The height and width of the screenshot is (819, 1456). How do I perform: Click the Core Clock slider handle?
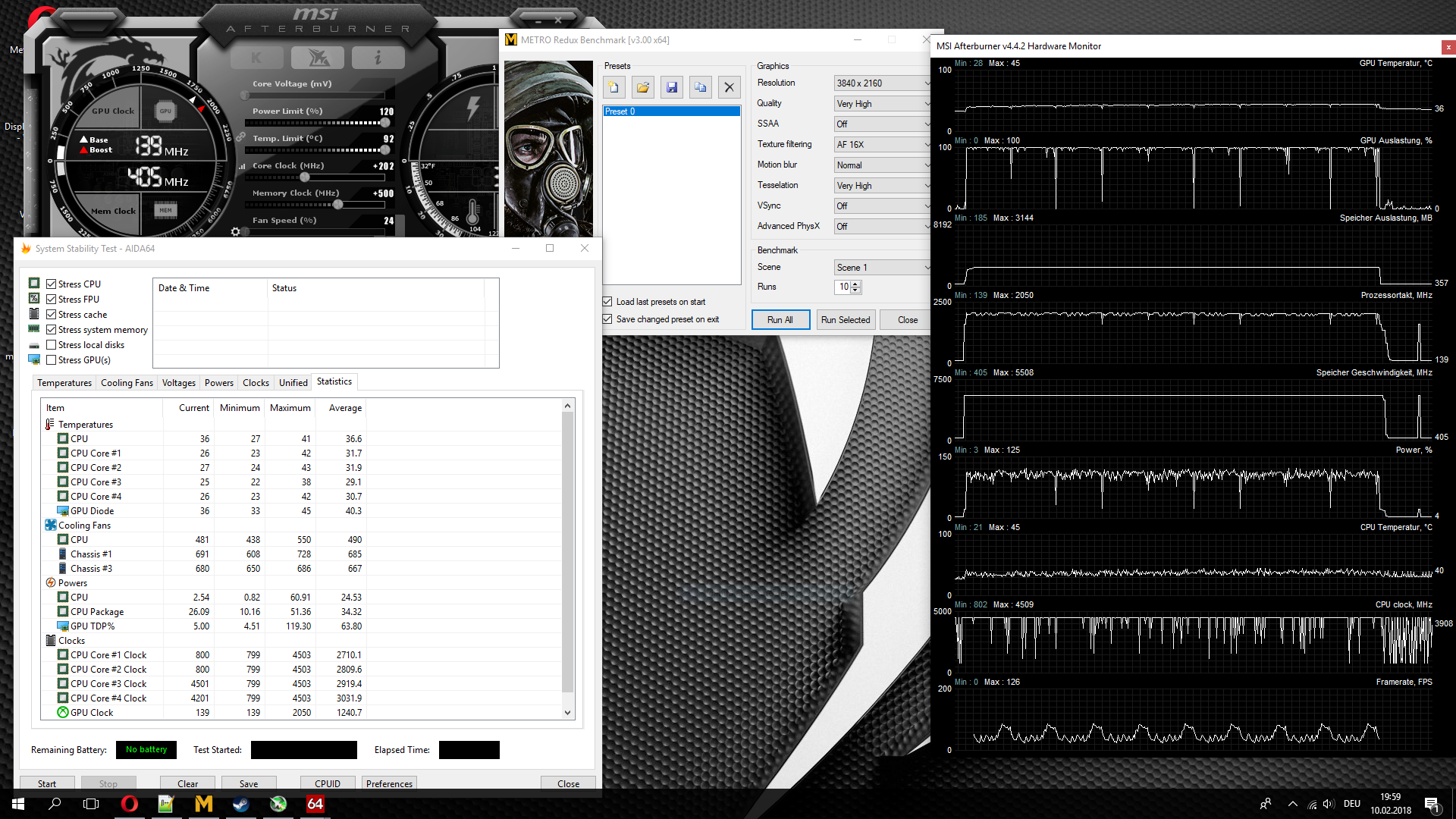305,177
